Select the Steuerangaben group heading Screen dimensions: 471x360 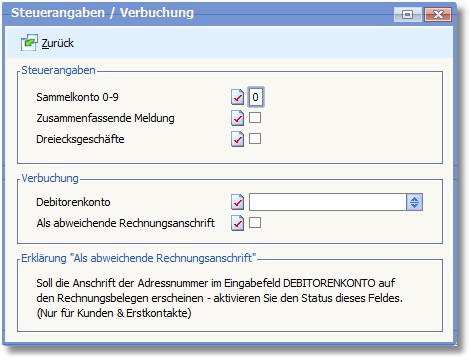tap(58, 70)
